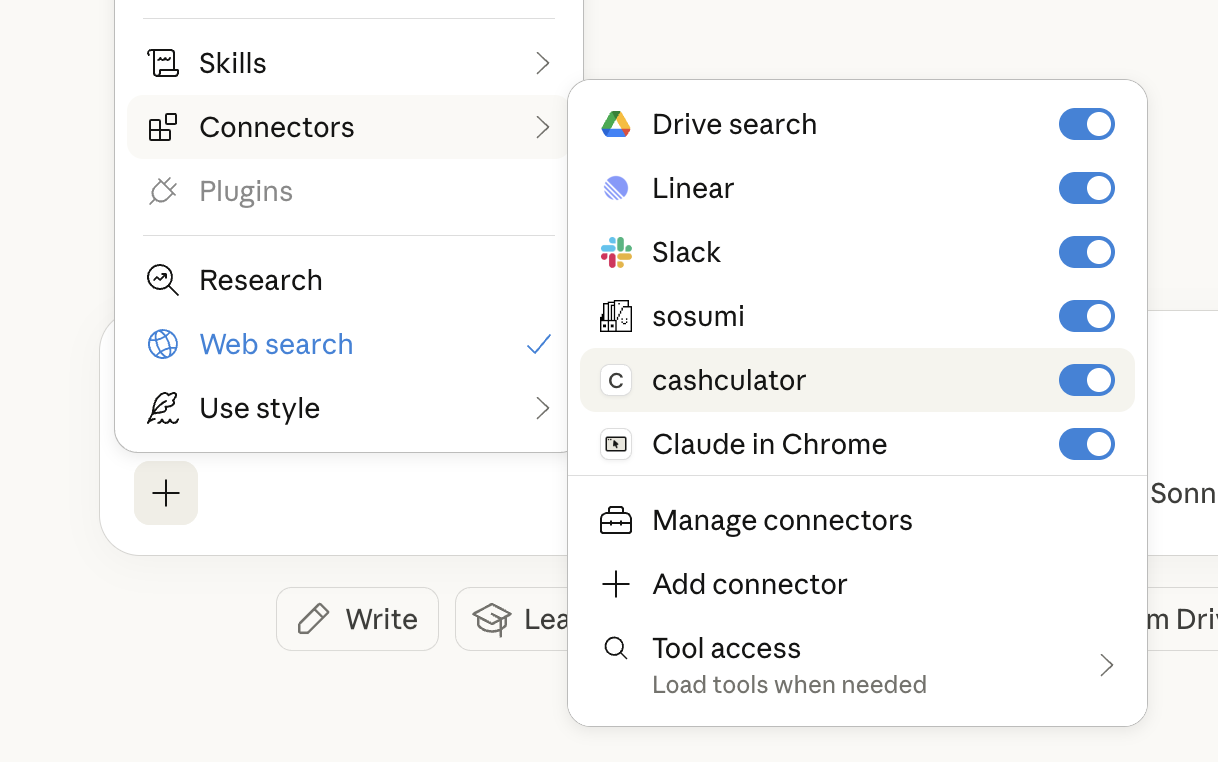Viewport: 1218px width, 762px height.
Task: Click the Skills icon in the menu
Action: click(163, 63)
